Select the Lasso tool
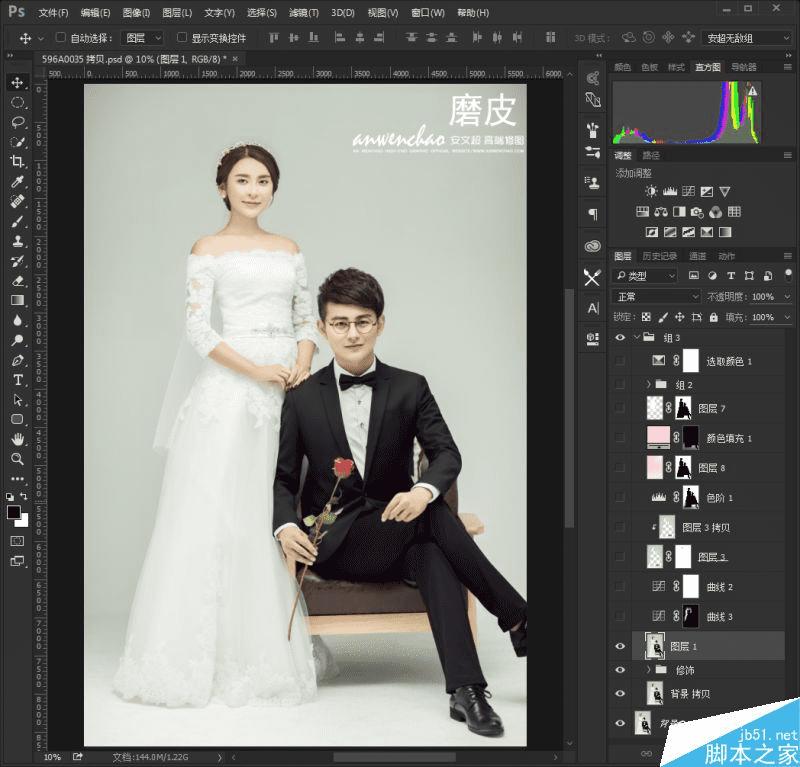This screenshot has height=767, width=800. click(17, 122)
